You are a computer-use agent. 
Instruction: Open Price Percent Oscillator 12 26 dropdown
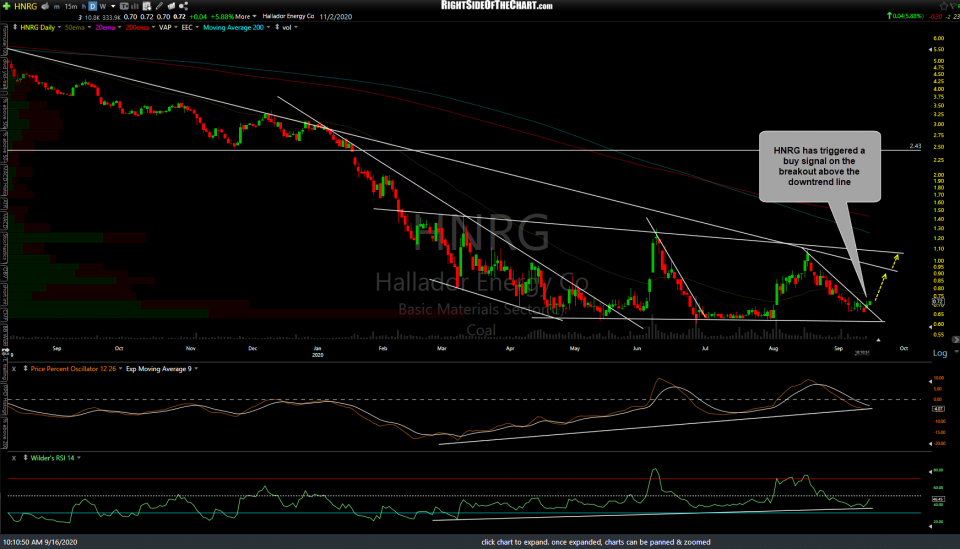pyautogui.click(x=120, y=369)
